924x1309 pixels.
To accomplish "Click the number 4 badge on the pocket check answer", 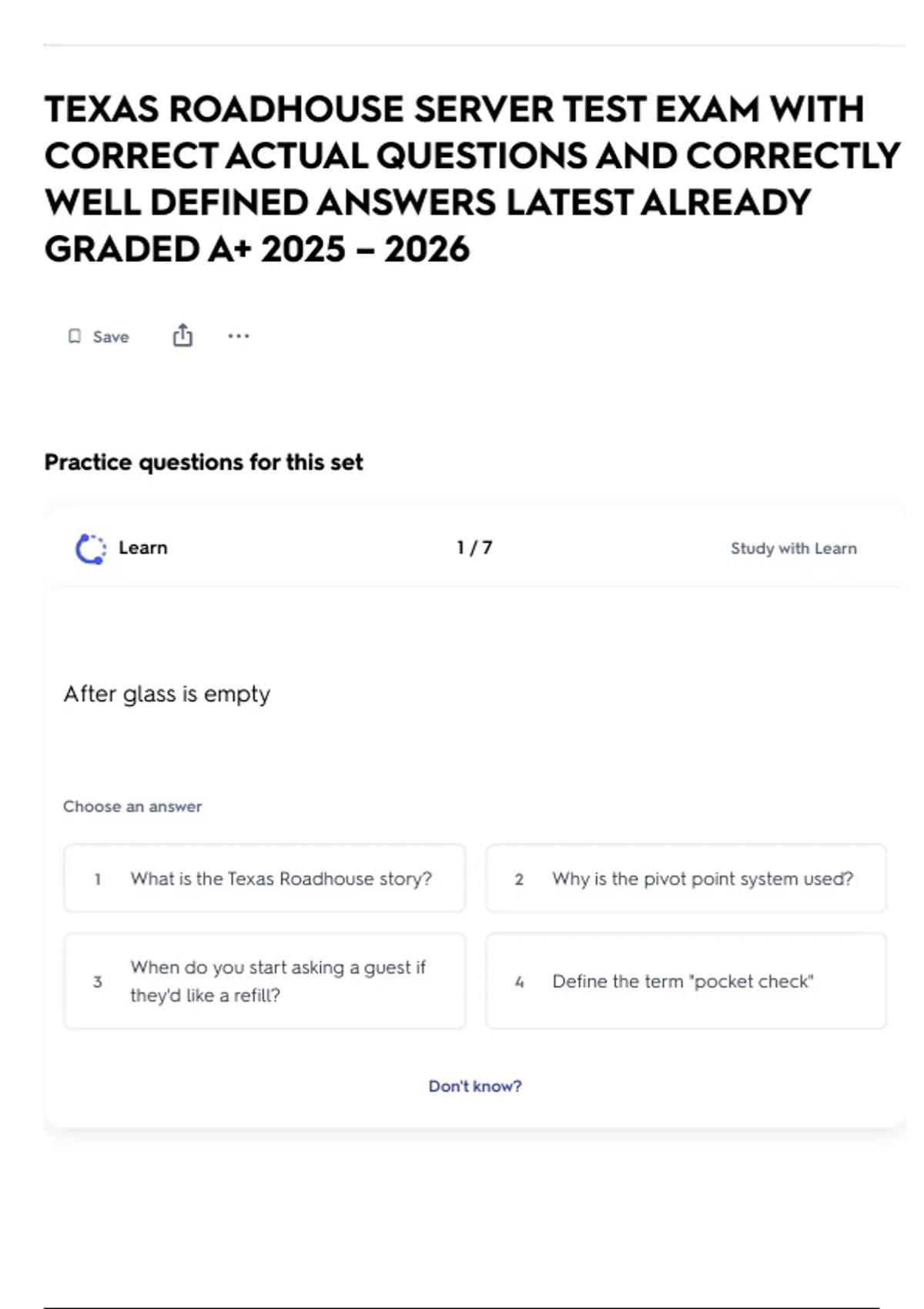I will pyautogui.click(x=520, y=982).
